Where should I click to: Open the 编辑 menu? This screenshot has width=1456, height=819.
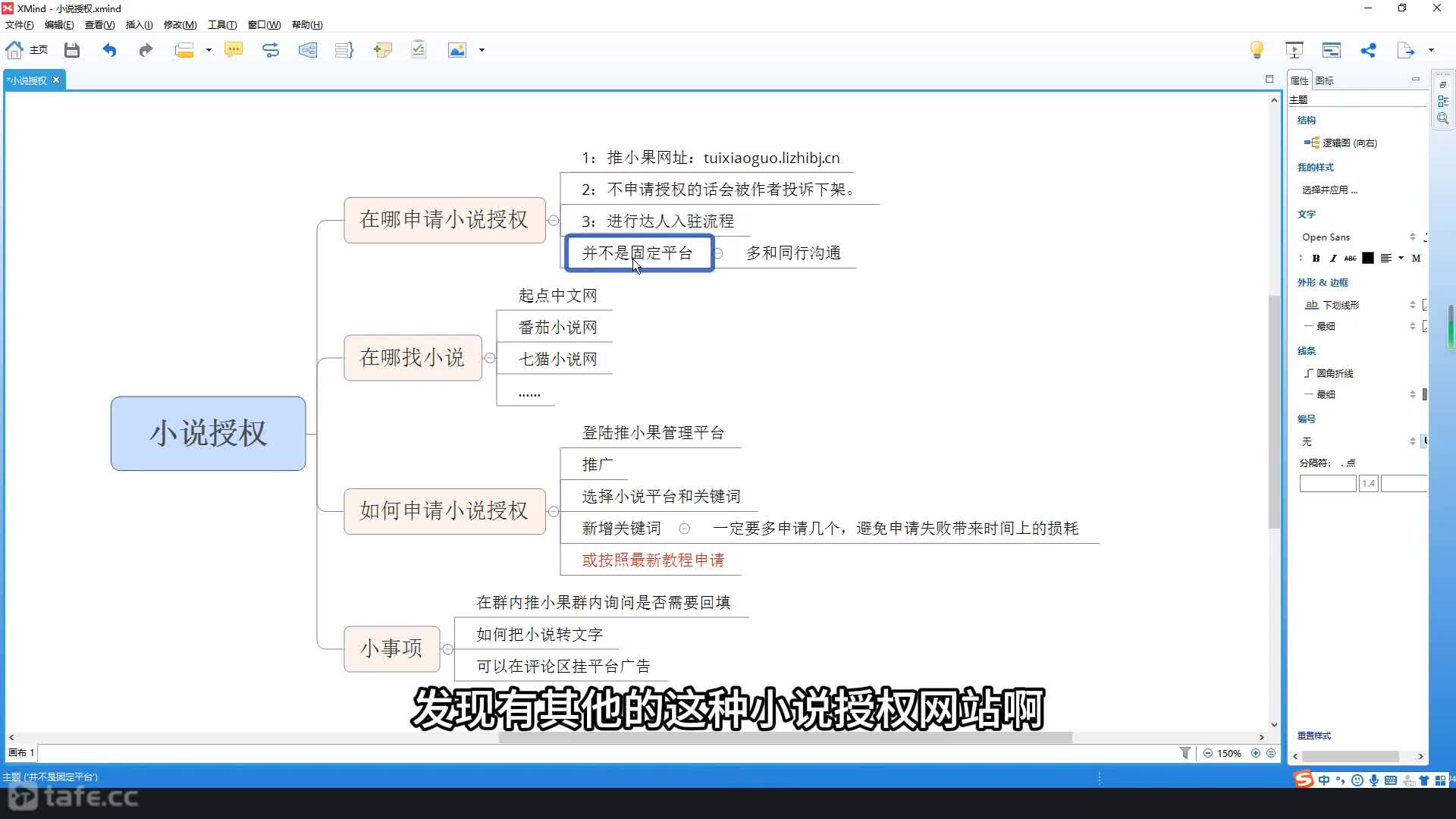click(59, 25)
